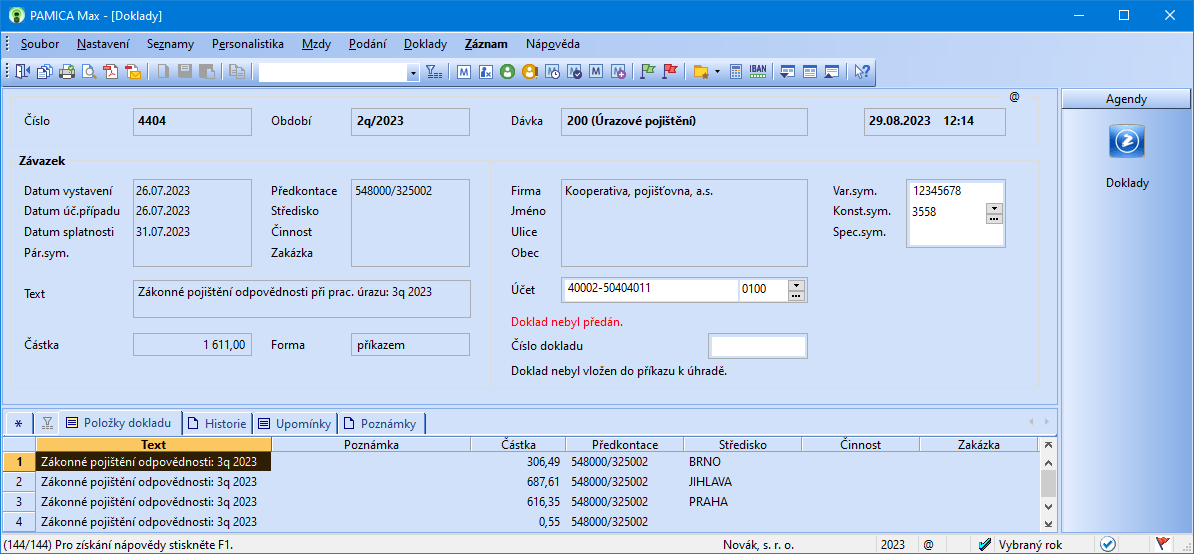Open the Nápověda menu

tap(552, 43)
